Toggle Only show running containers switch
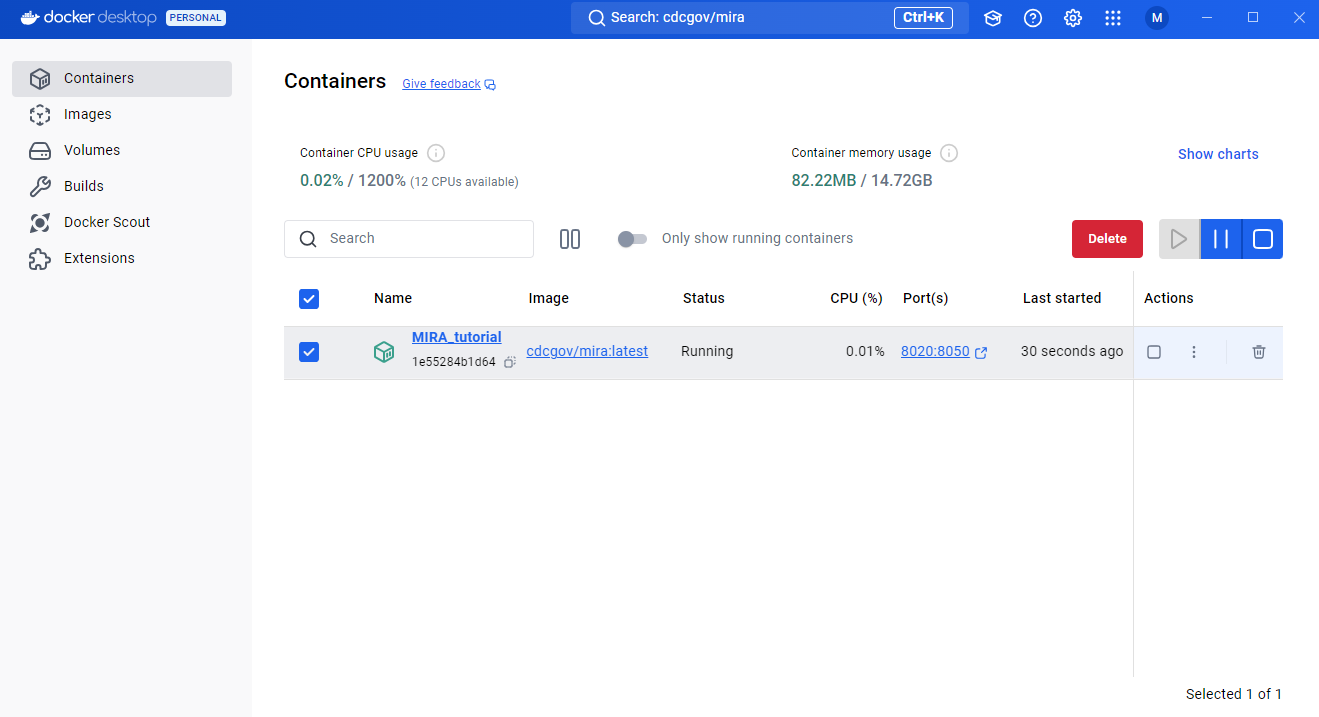Screen dimensions: 1319x717 pyautogui.click(x=632, y=239)
